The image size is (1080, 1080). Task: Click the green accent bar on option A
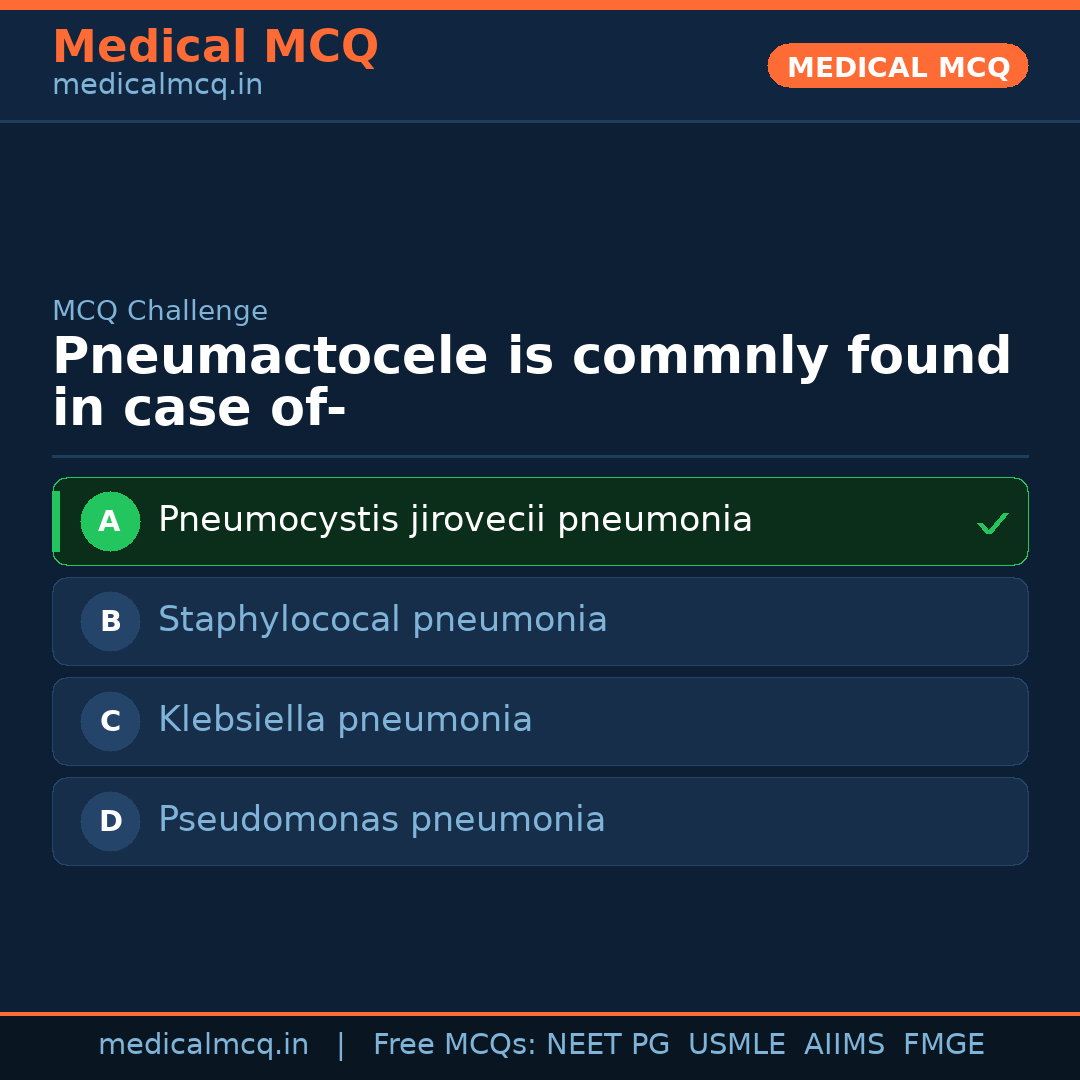click(56, 521)
